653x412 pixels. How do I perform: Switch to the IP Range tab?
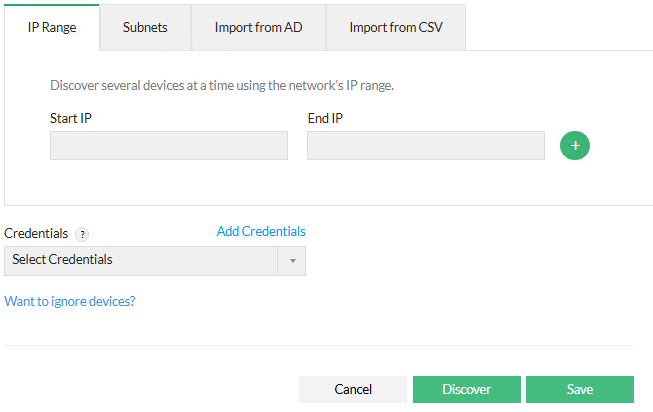coord(52,28)
